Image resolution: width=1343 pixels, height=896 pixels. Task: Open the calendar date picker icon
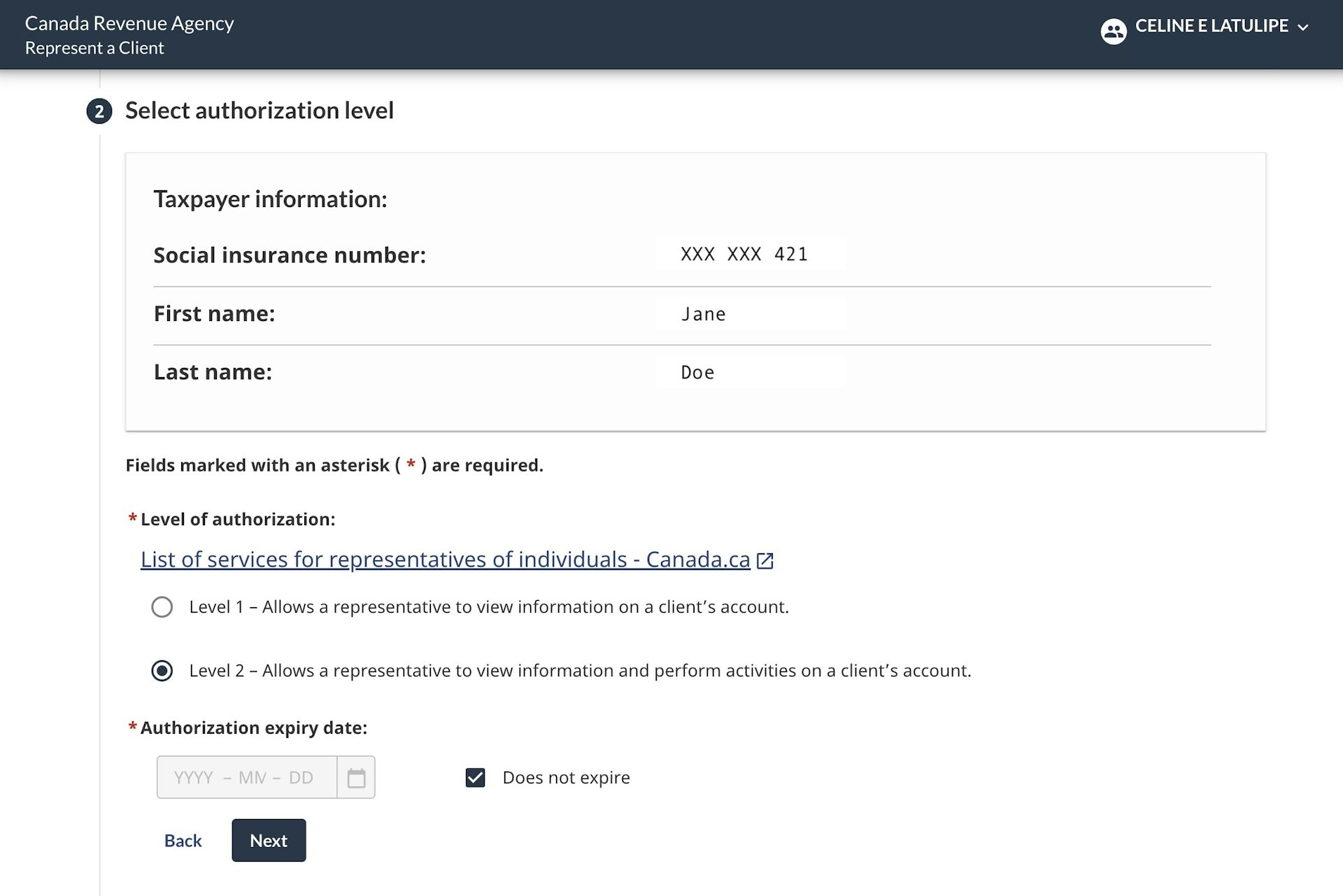[356, 778]
